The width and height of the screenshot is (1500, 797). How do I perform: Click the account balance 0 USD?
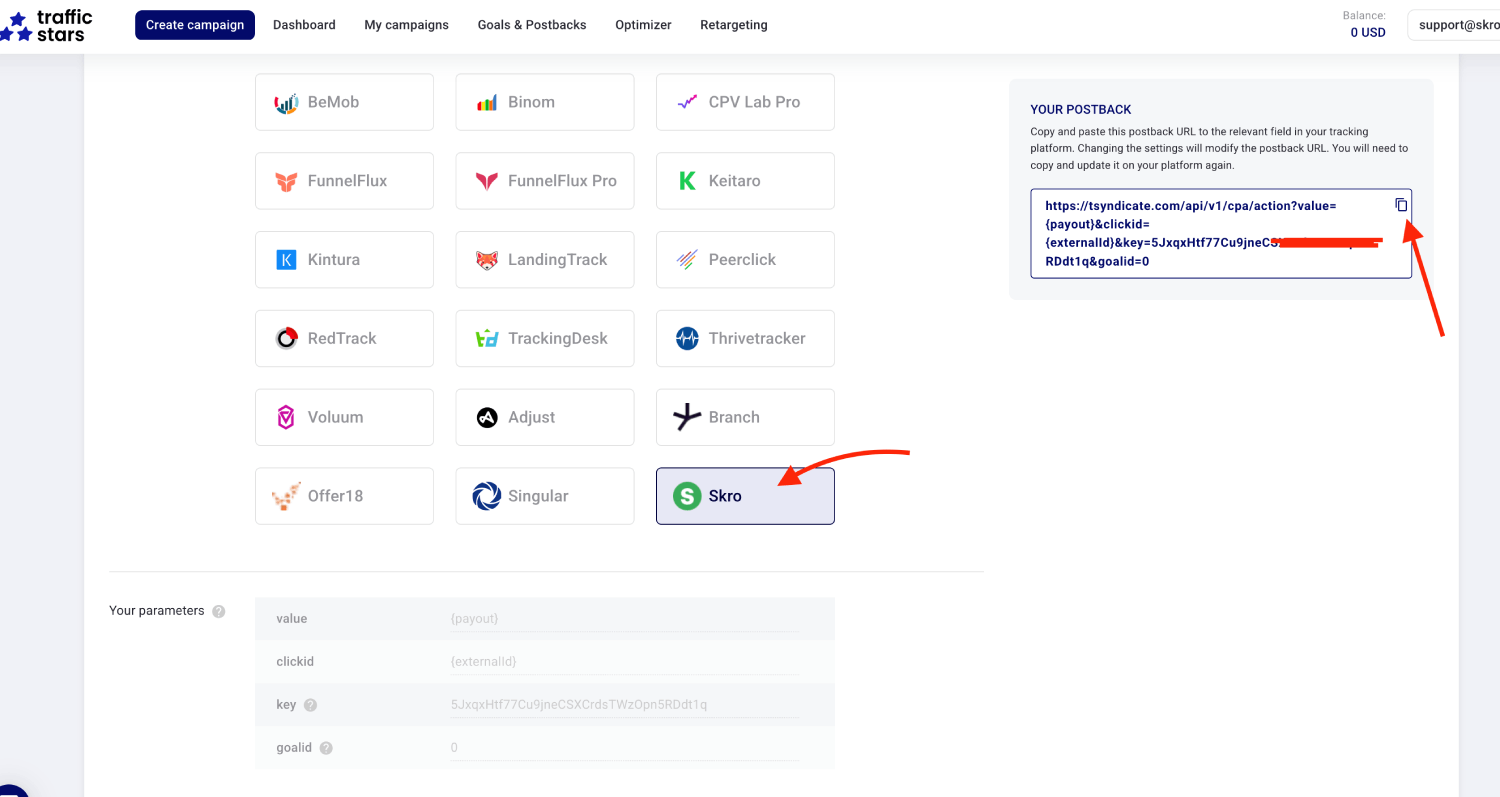1368,32
